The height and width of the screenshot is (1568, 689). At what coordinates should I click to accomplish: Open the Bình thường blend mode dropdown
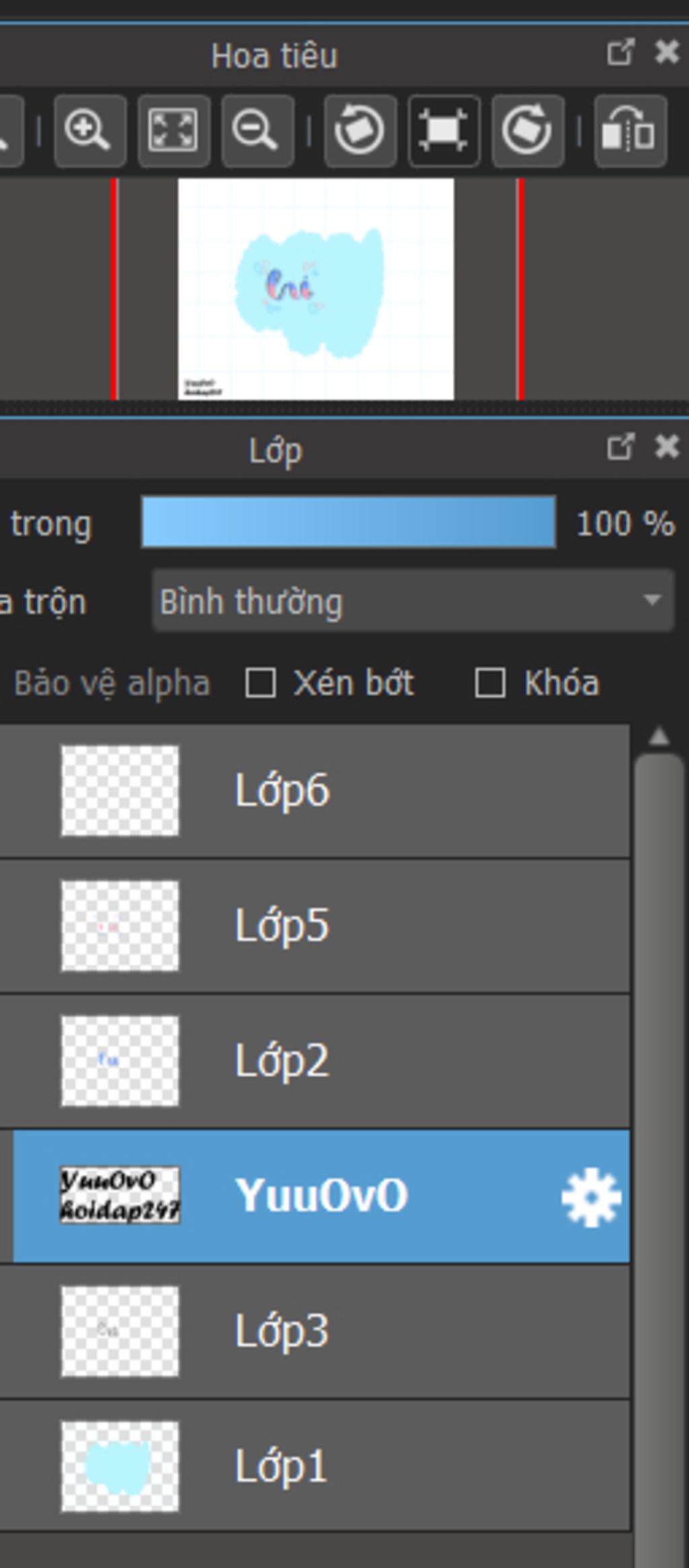413,601
